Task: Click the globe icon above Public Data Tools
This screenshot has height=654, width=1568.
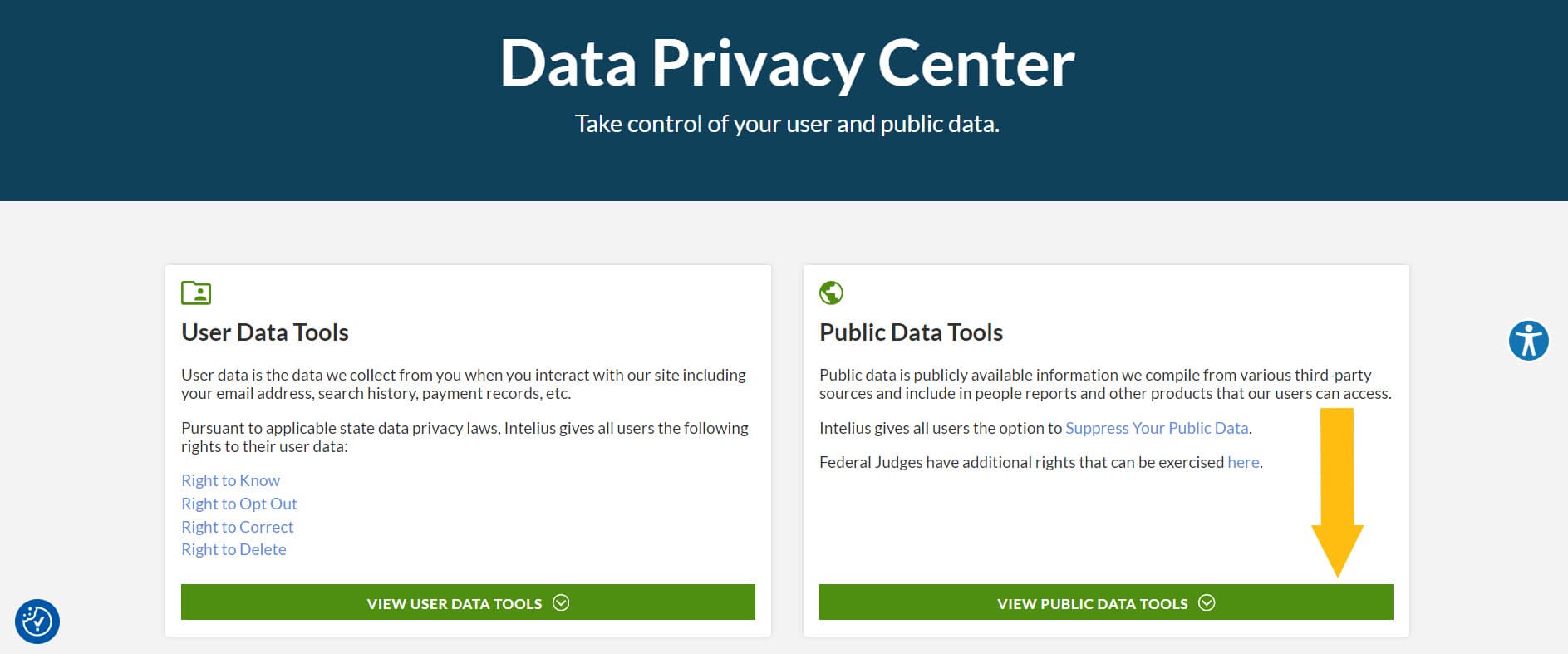Action: 831,293
